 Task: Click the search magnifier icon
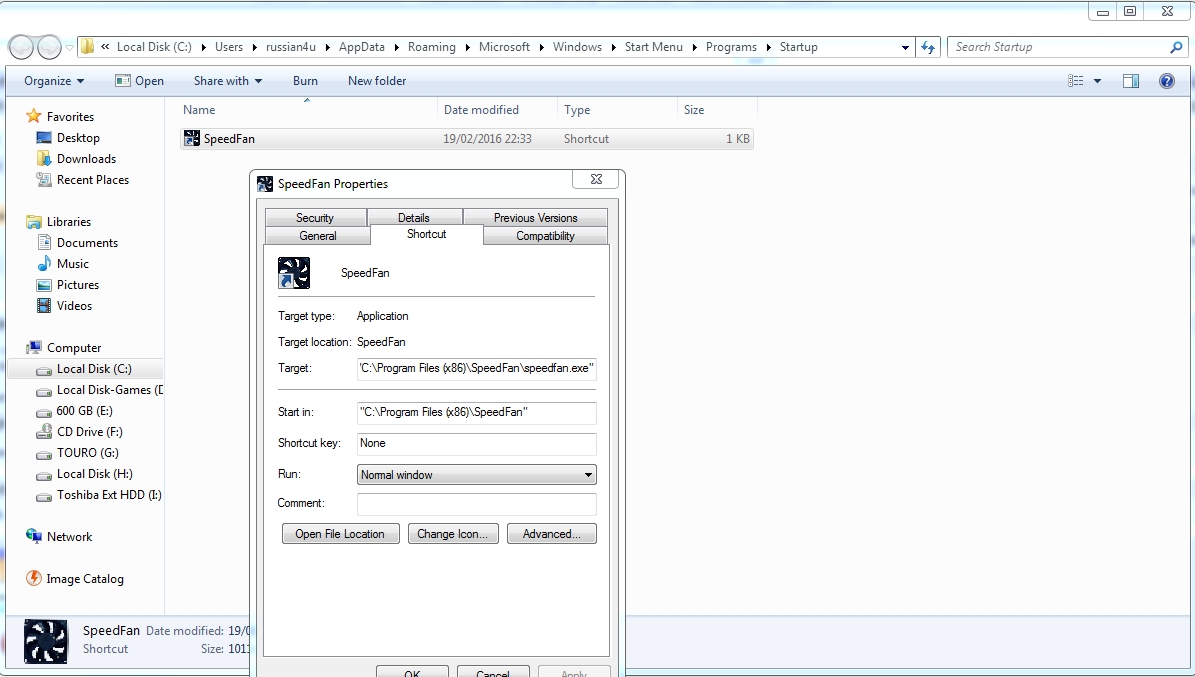pyautogui.click(x=1176, y=47)
